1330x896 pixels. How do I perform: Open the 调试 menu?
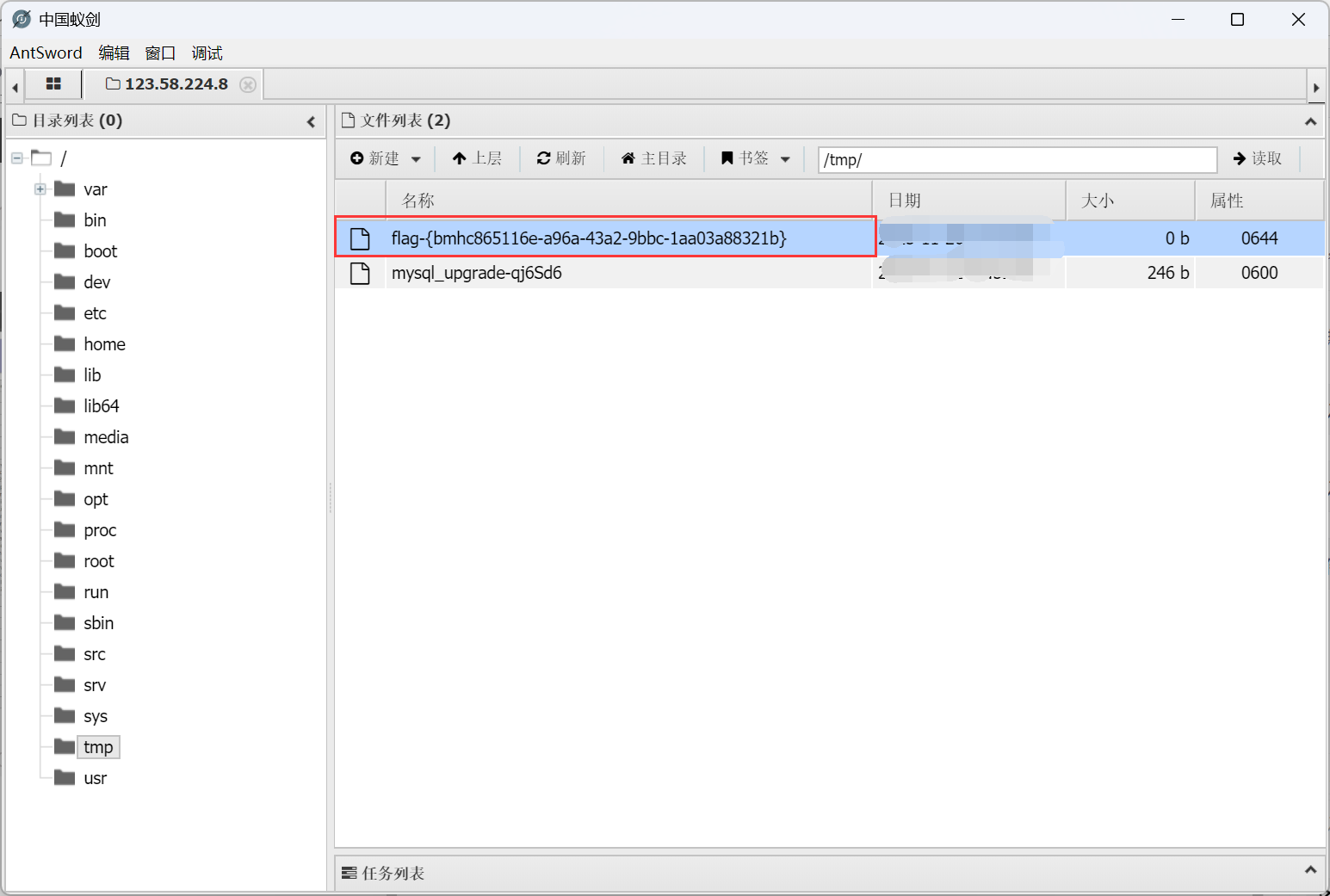pos(207,53)
